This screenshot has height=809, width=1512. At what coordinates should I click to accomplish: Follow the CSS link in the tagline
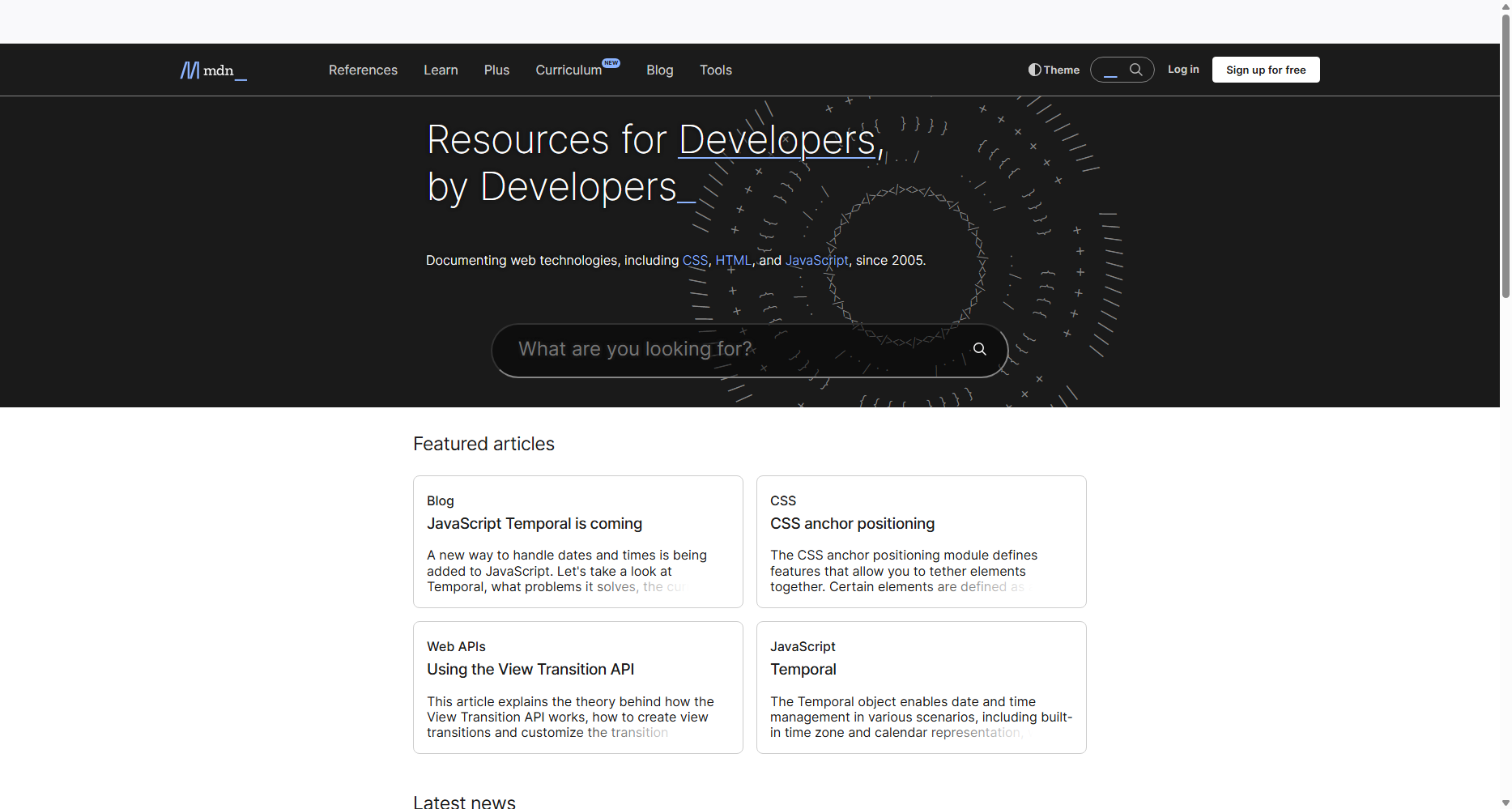(x=695, y=260)
